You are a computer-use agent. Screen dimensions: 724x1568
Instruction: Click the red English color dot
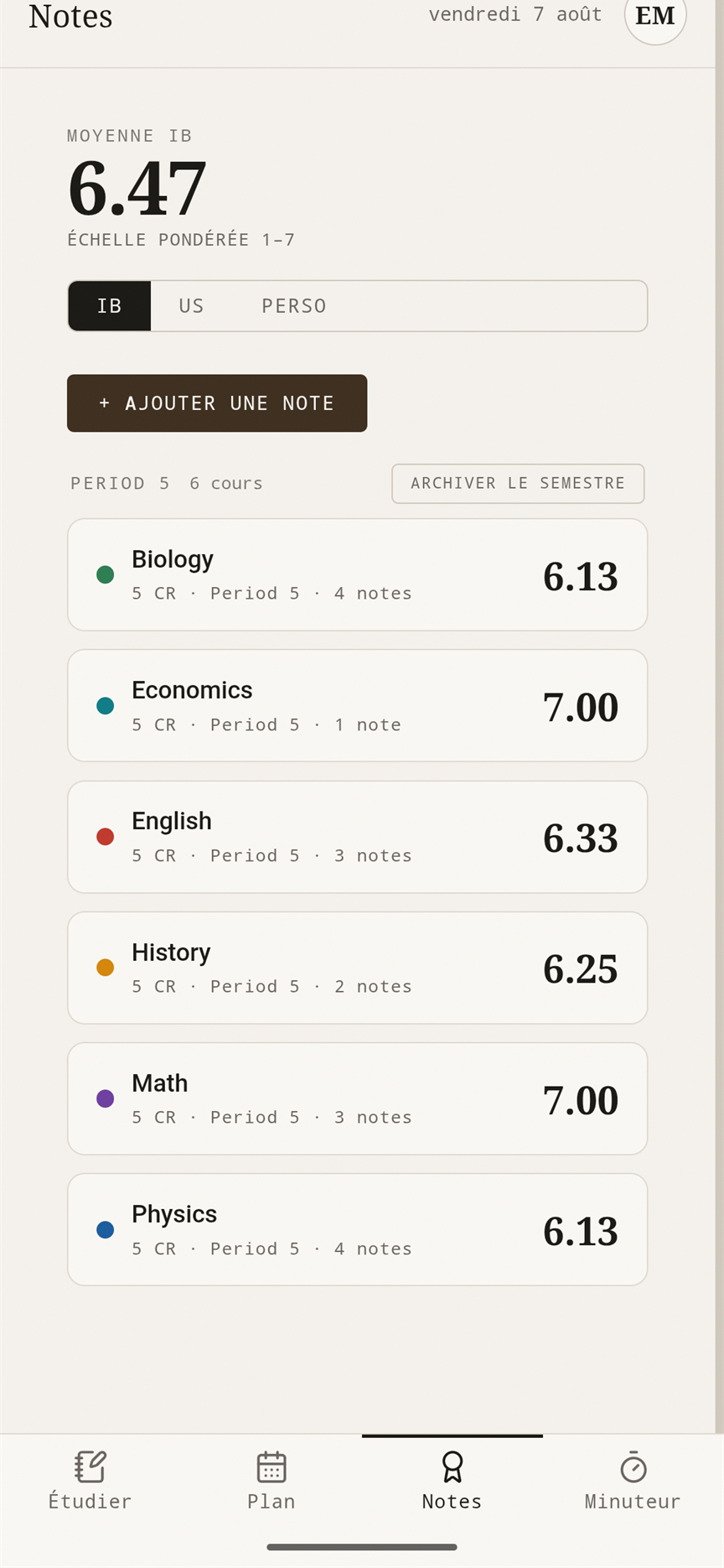point(105,837)
